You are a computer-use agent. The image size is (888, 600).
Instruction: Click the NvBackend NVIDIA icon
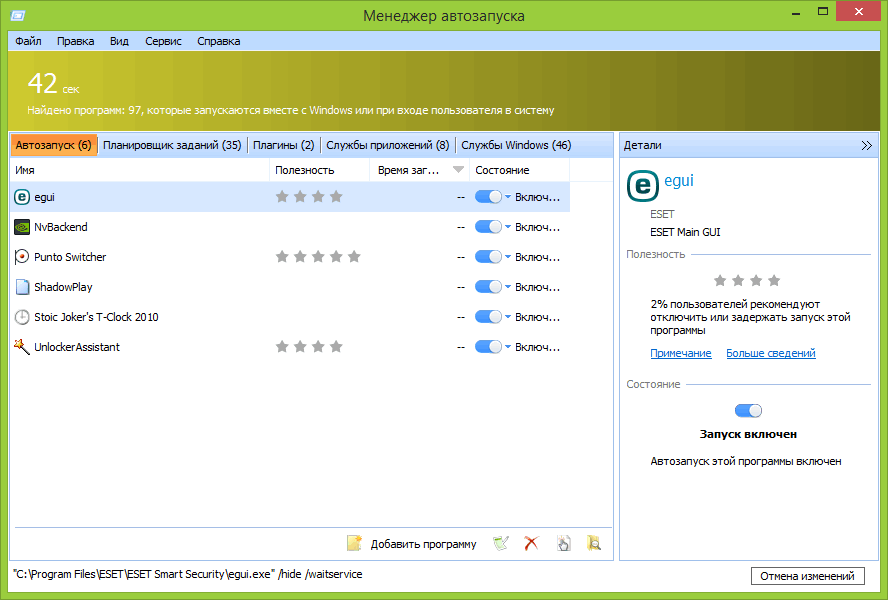click(x=23, y=227)
